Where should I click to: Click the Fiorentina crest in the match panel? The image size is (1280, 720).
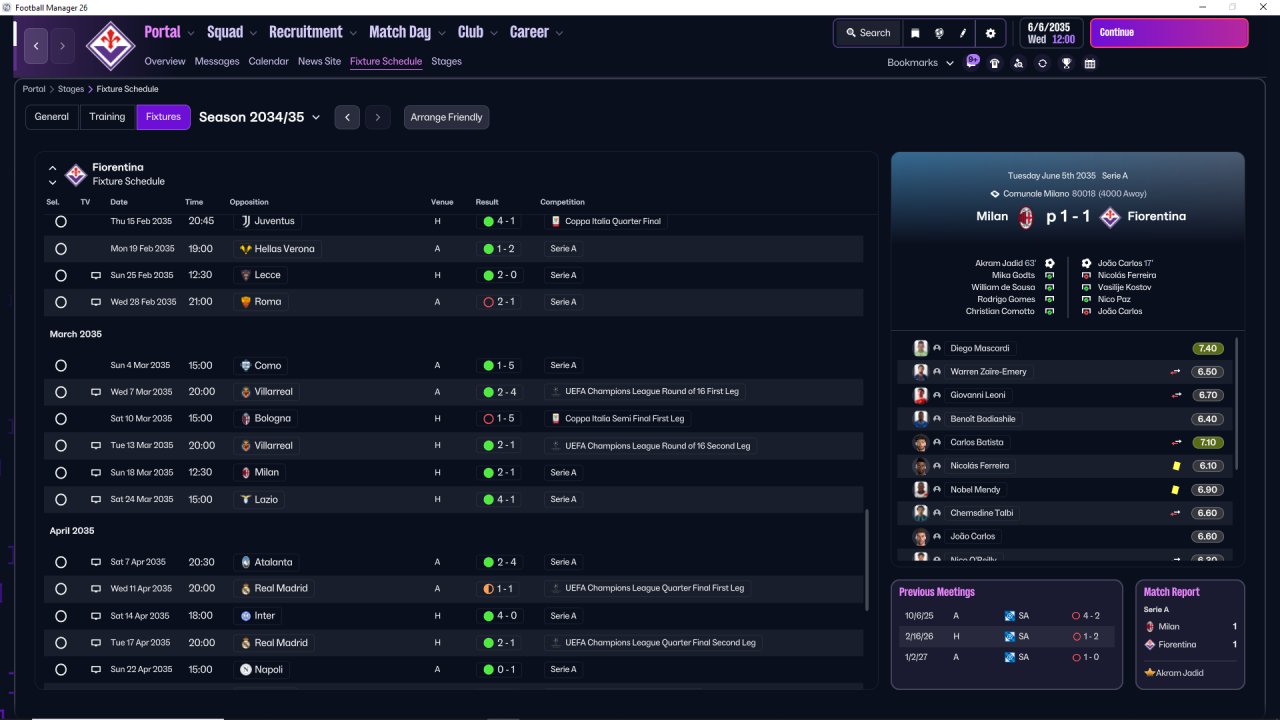click(1109, 216)
